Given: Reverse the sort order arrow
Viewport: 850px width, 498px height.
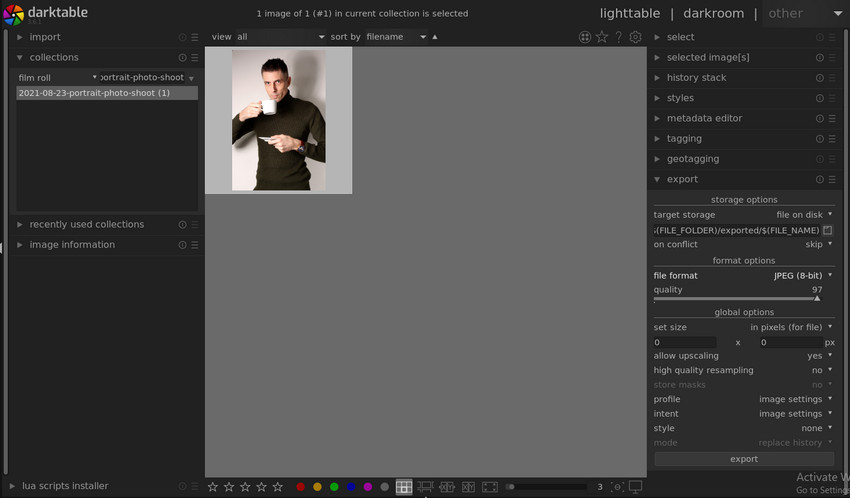Looking at the screenshot, I should point(435,37).
